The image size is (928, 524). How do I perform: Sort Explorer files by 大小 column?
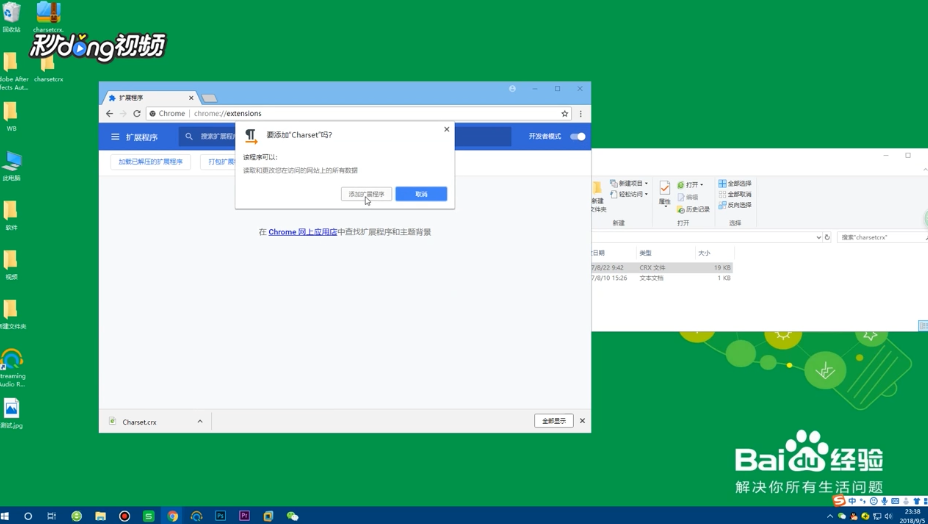(714, 253)
